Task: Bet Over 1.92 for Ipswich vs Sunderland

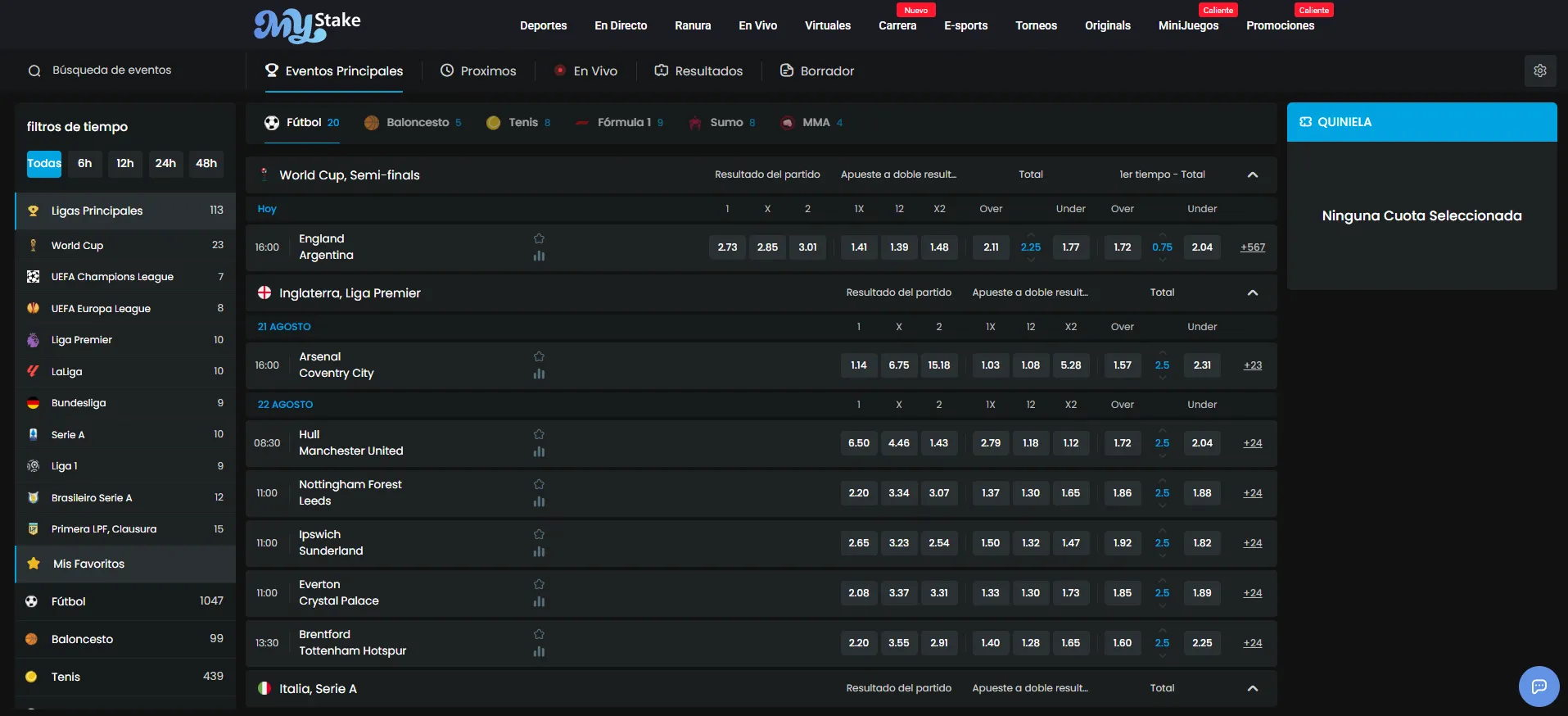Action: [x=1122, y=542]
